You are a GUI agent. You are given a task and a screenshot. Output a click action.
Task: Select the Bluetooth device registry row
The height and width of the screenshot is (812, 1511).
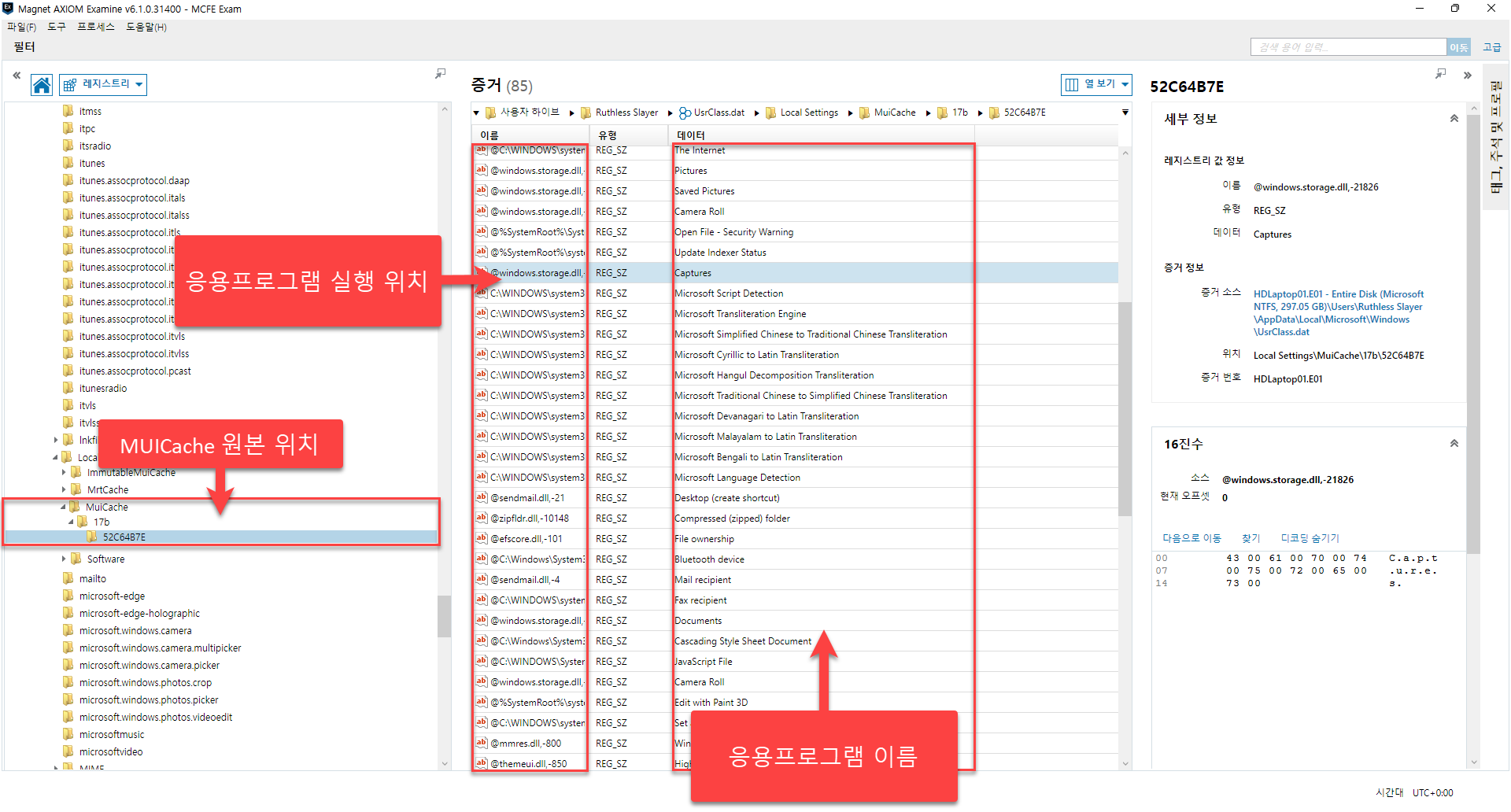pyautogui.click(x=709, y=559)
